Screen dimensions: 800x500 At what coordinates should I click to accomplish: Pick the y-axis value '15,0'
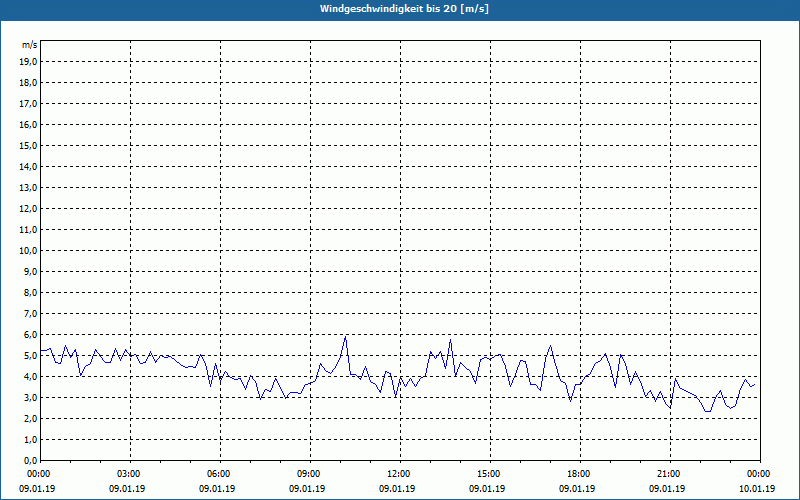coord(28,145)
